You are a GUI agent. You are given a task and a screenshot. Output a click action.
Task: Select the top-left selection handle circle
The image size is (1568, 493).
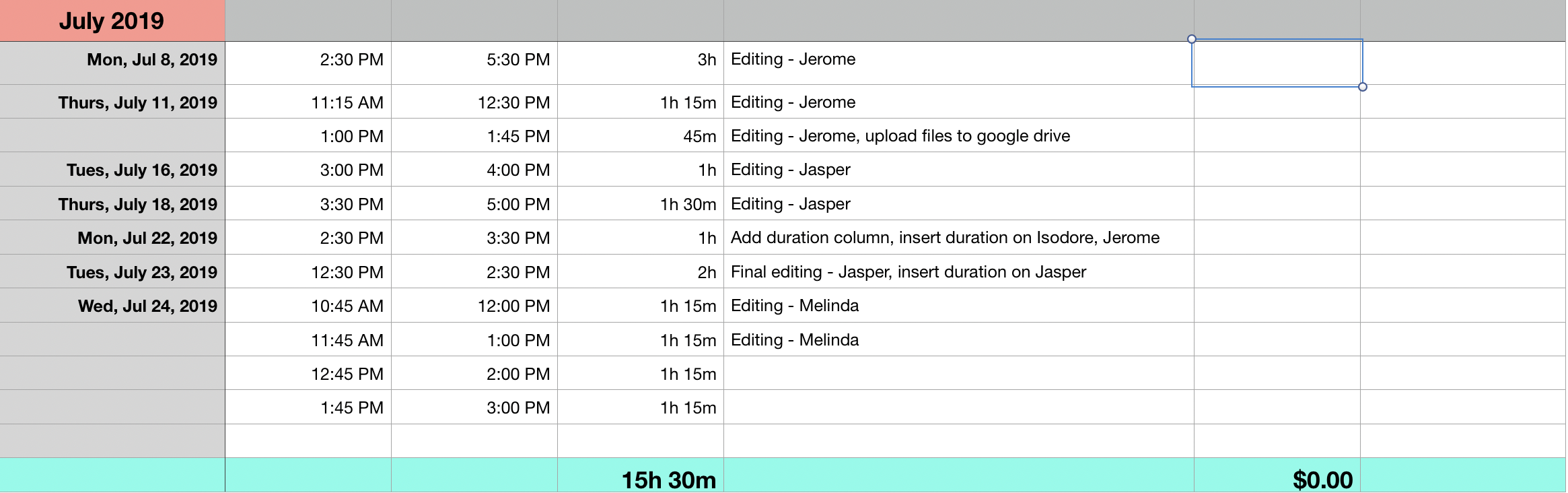point(1192,39)
